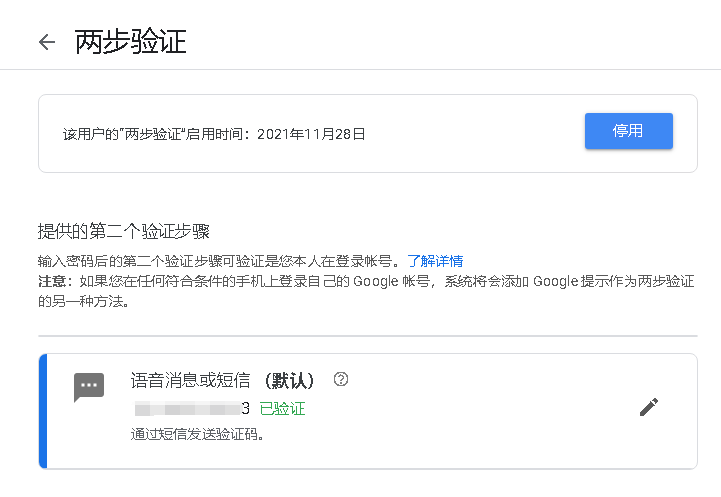Select the 两步验证 page title

131,42
